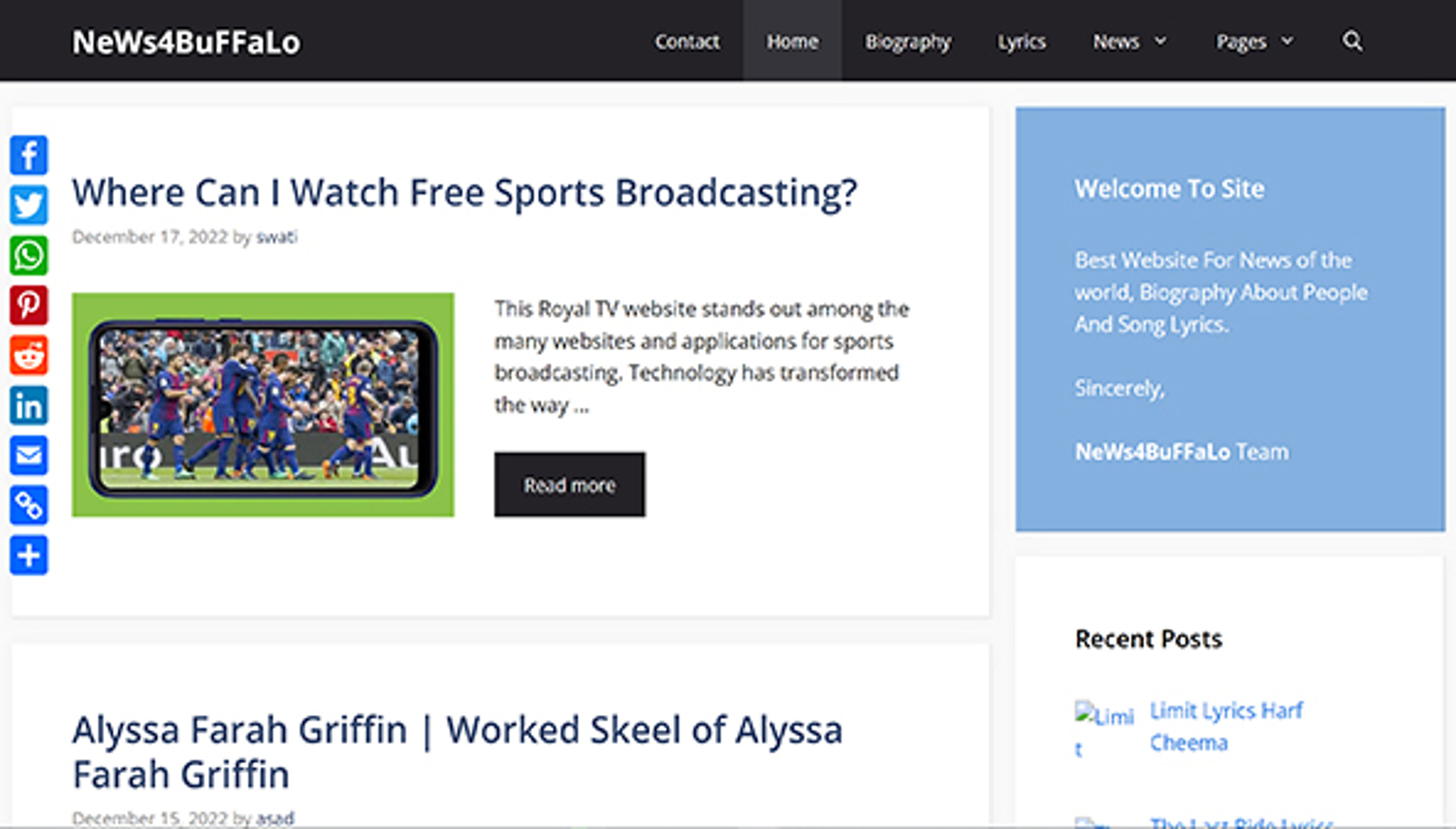Share the page on Facebook
1456x829 pixels.
(28, 155)
